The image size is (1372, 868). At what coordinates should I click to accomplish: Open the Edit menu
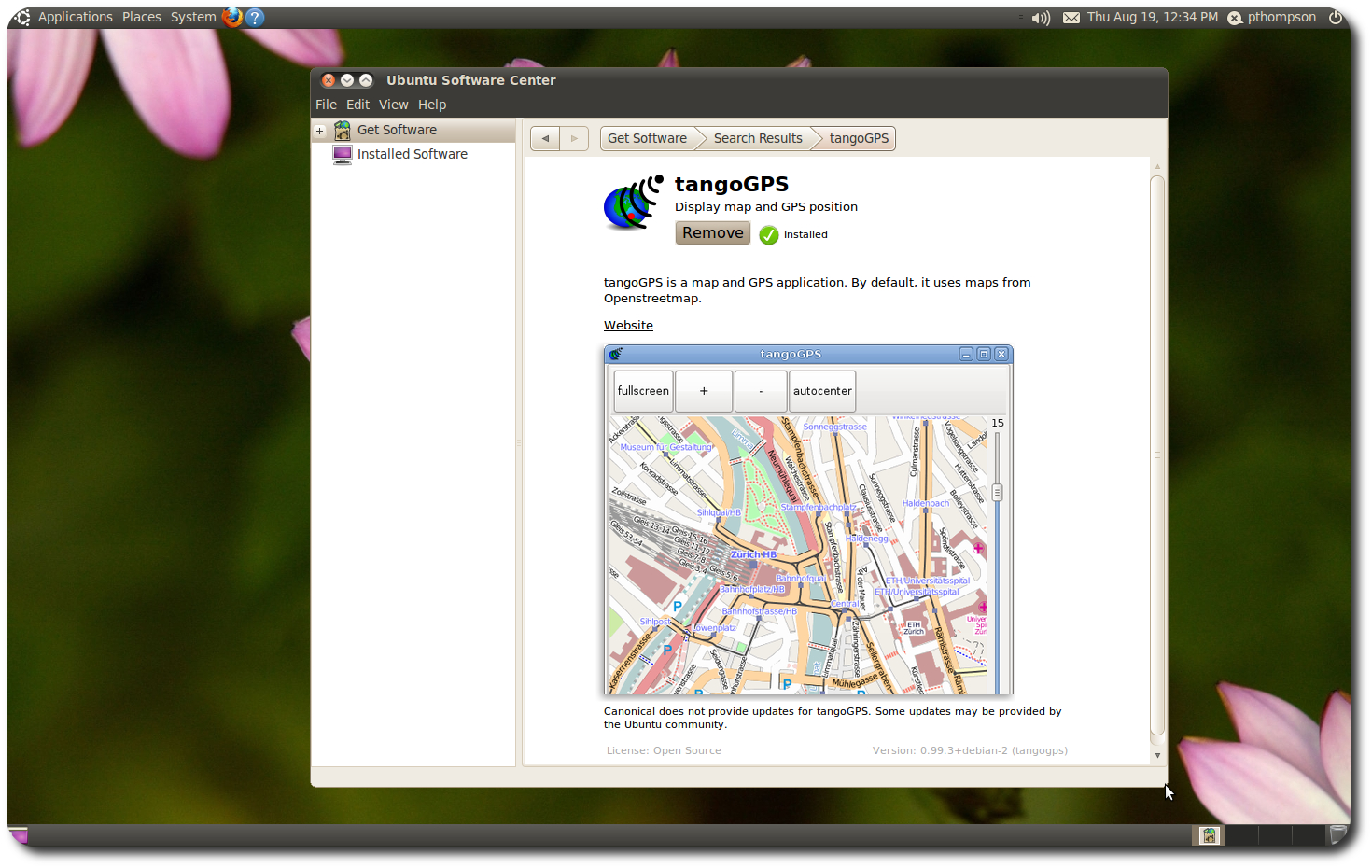click(357, 105)
